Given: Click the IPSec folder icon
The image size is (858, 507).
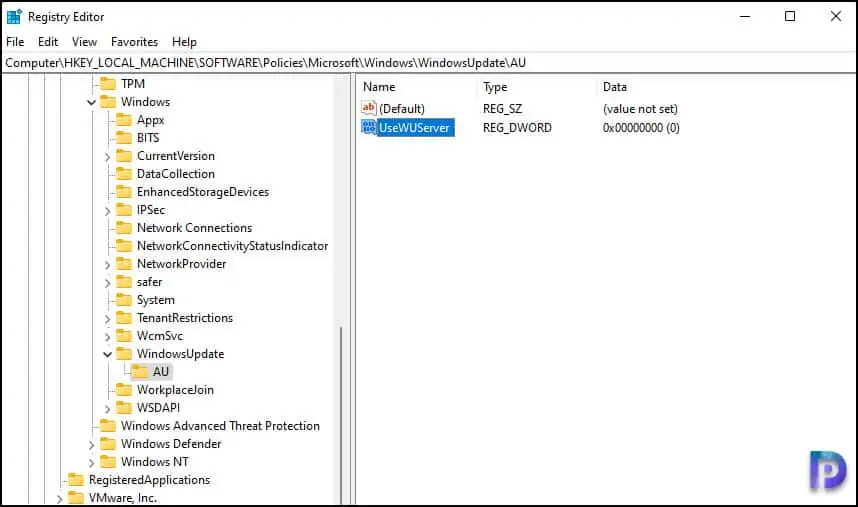Looking at the screenshot, I should (x=124, y=210).
